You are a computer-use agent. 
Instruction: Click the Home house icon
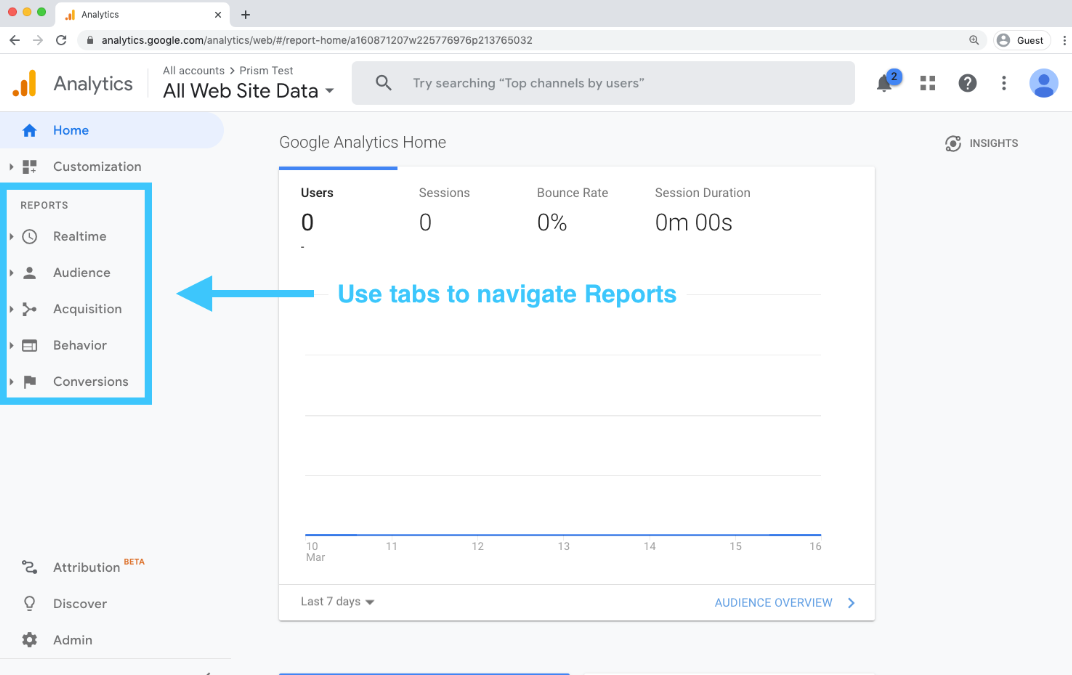(29, 131)
